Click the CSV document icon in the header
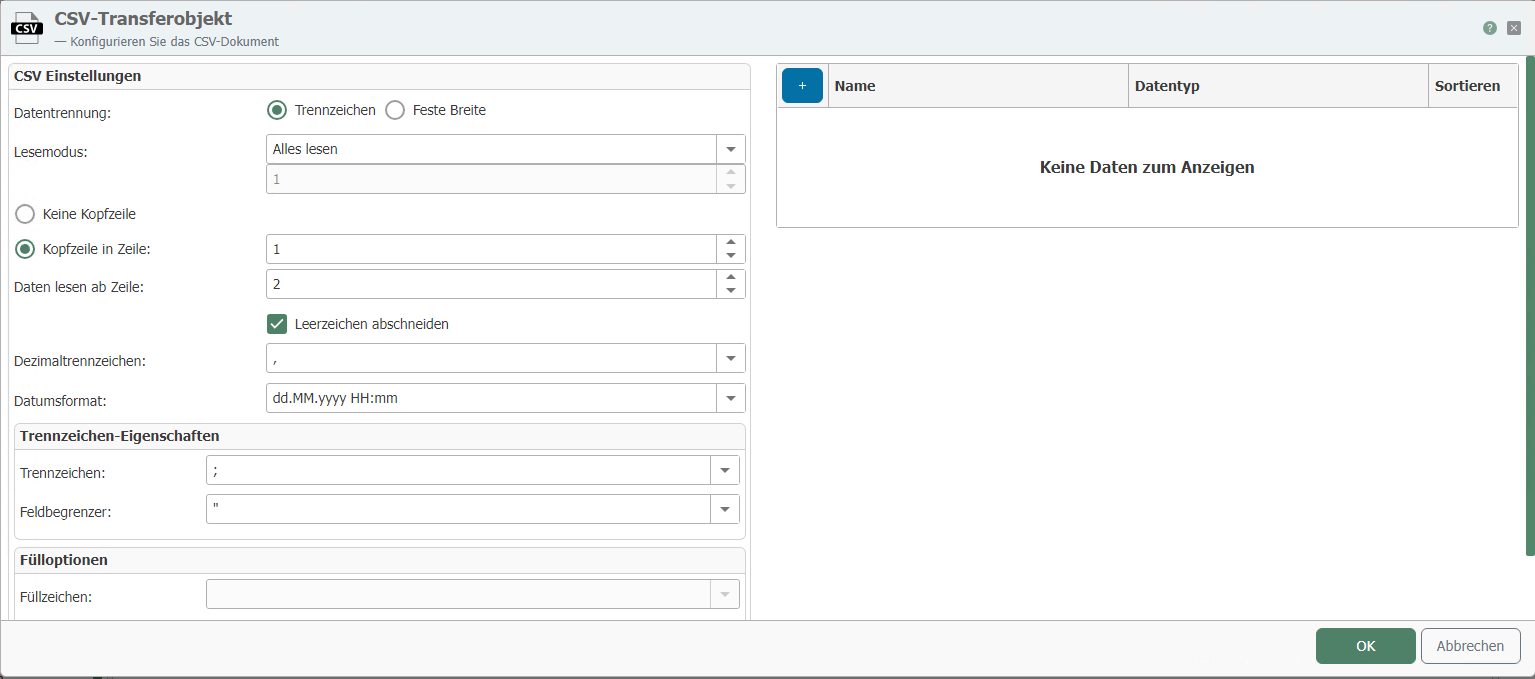Screen dimensions: 1535x679 tap(26, 27)
